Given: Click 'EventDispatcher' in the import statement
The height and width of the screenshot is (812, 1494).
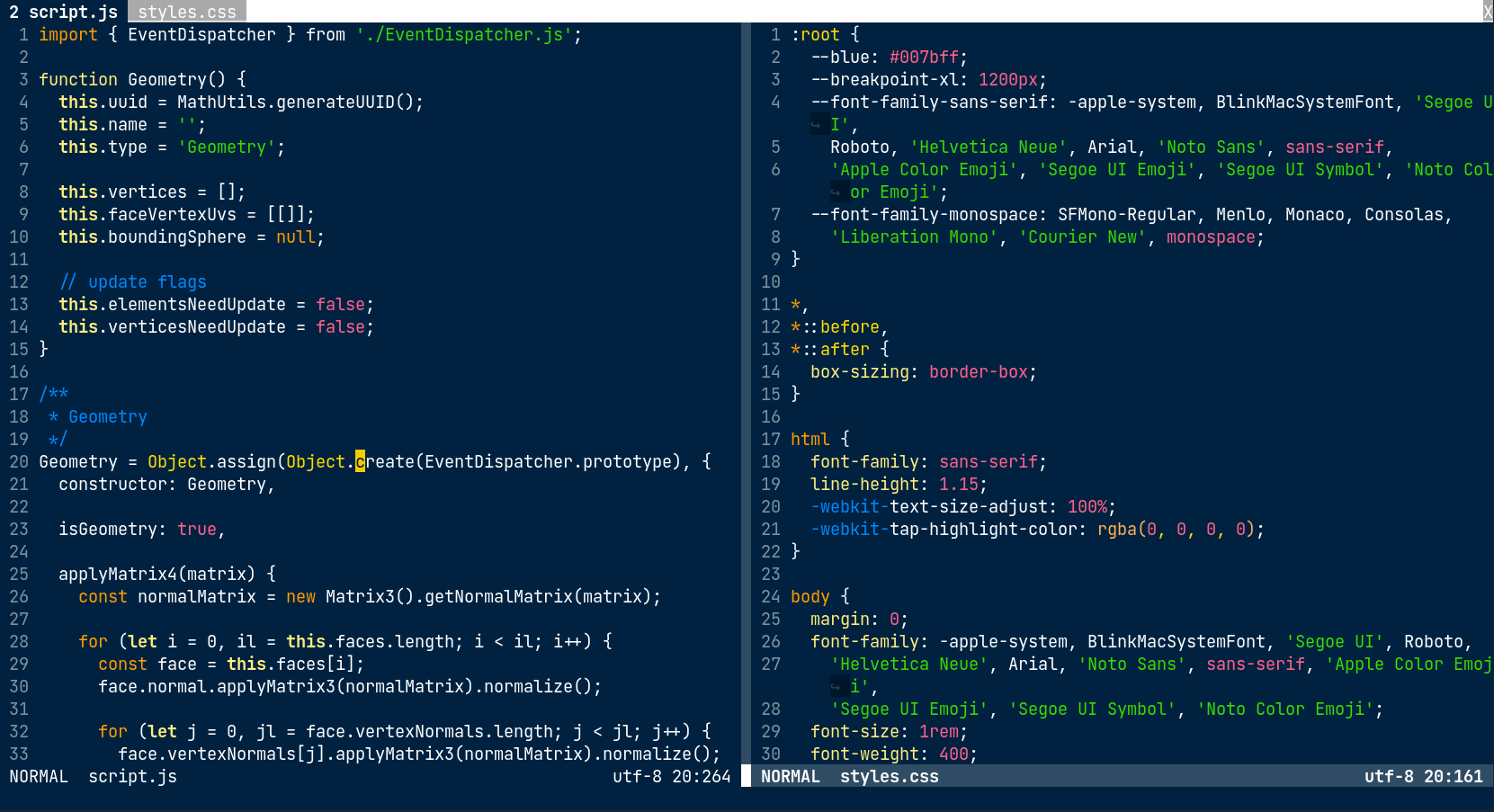Looking at the screenshot, I should (201, 34).
